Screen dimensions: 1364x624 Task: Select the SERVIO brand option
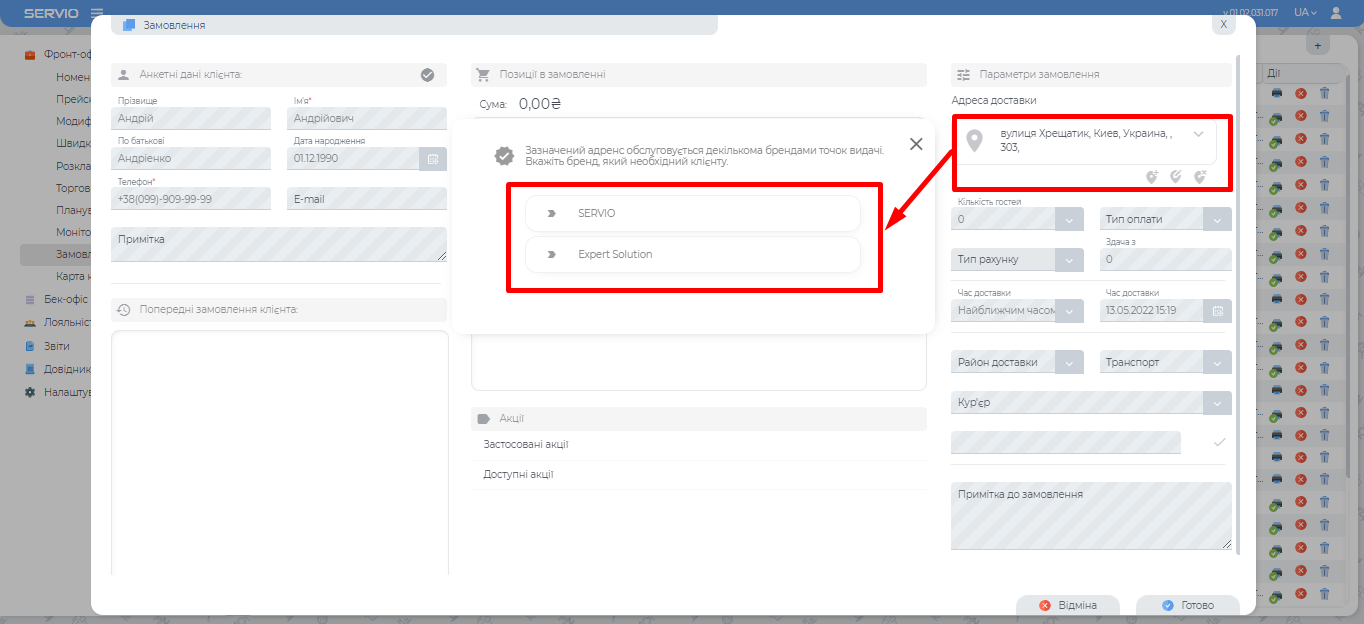point(692,214)
